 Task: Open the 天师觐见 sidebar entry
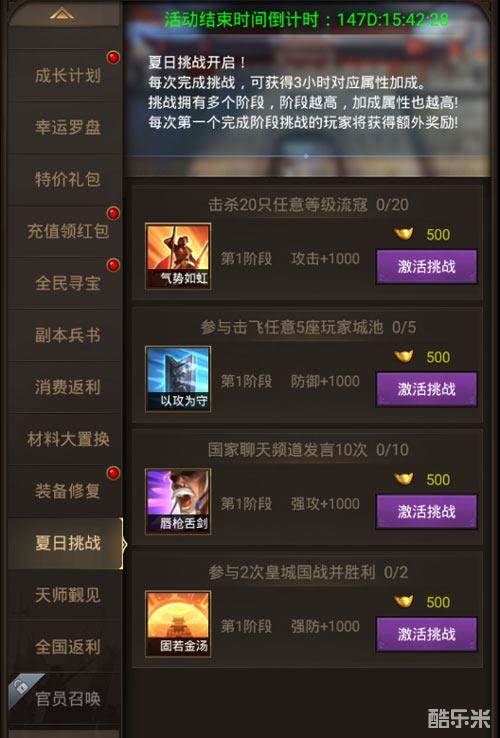[67, 595]
